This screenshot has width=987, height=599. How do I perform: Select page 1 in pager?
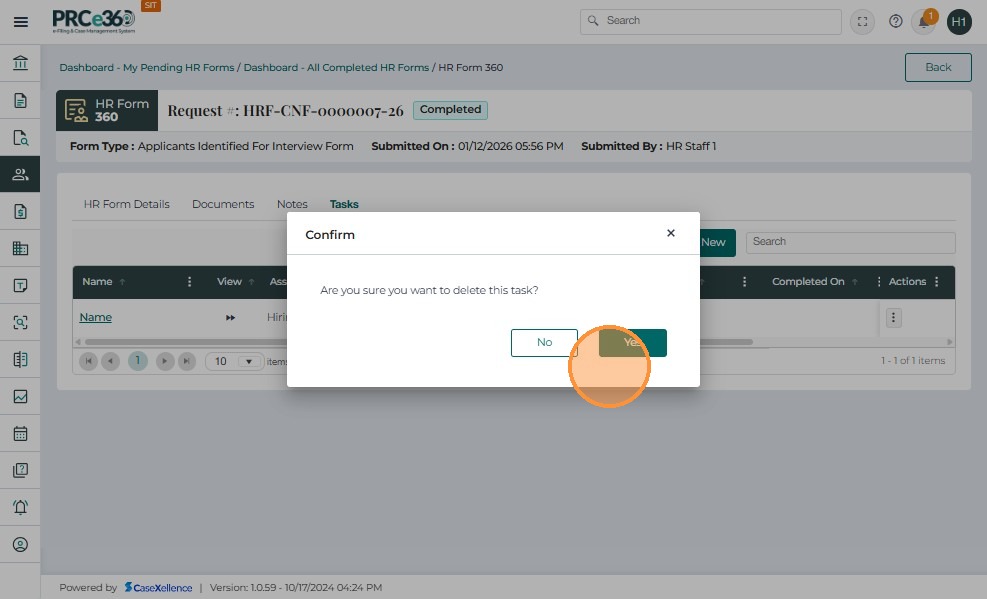tap(138, 361)
